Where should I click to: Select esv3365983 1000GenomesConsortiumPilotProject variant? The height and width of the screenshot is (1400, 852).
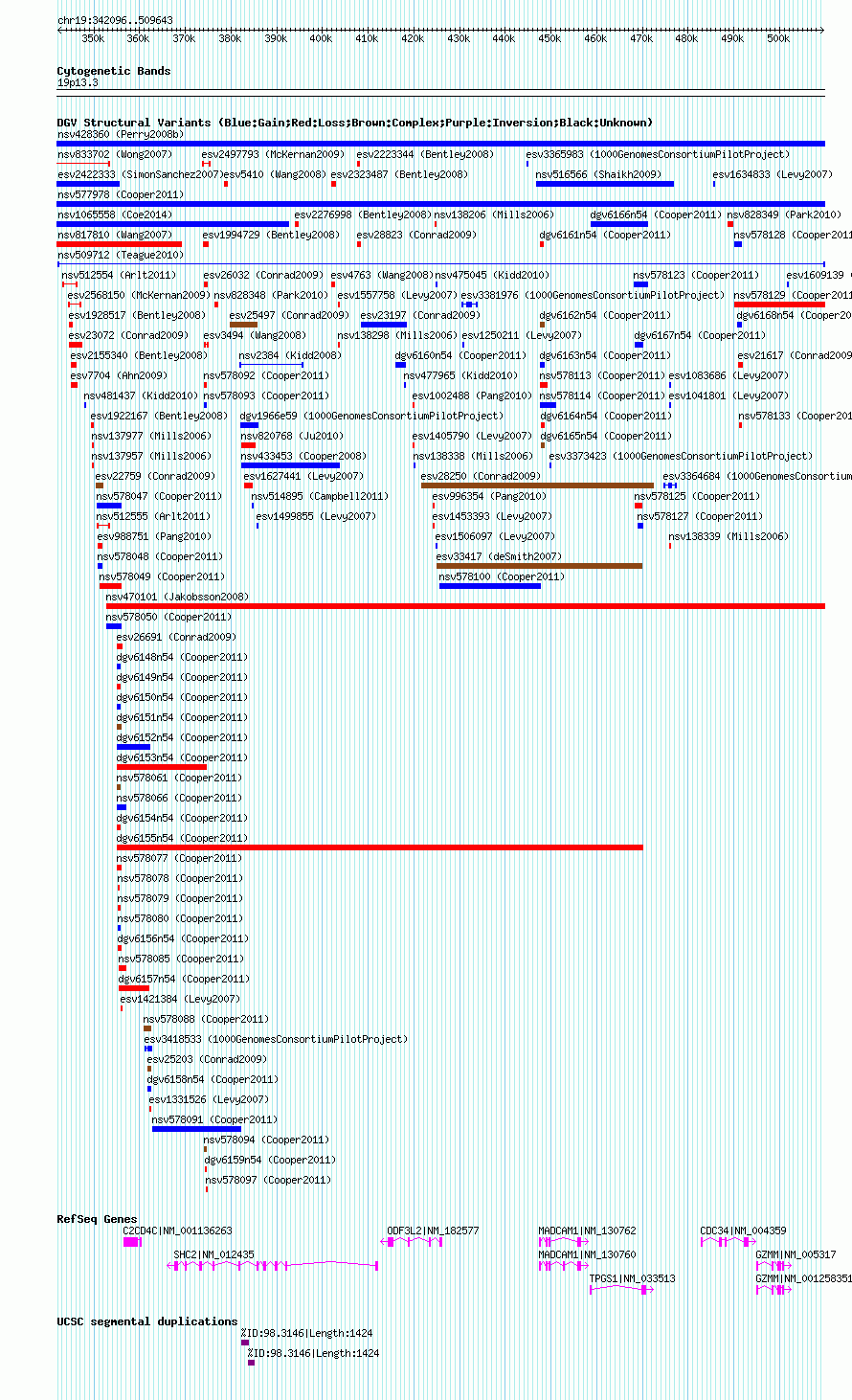point(658,154)
